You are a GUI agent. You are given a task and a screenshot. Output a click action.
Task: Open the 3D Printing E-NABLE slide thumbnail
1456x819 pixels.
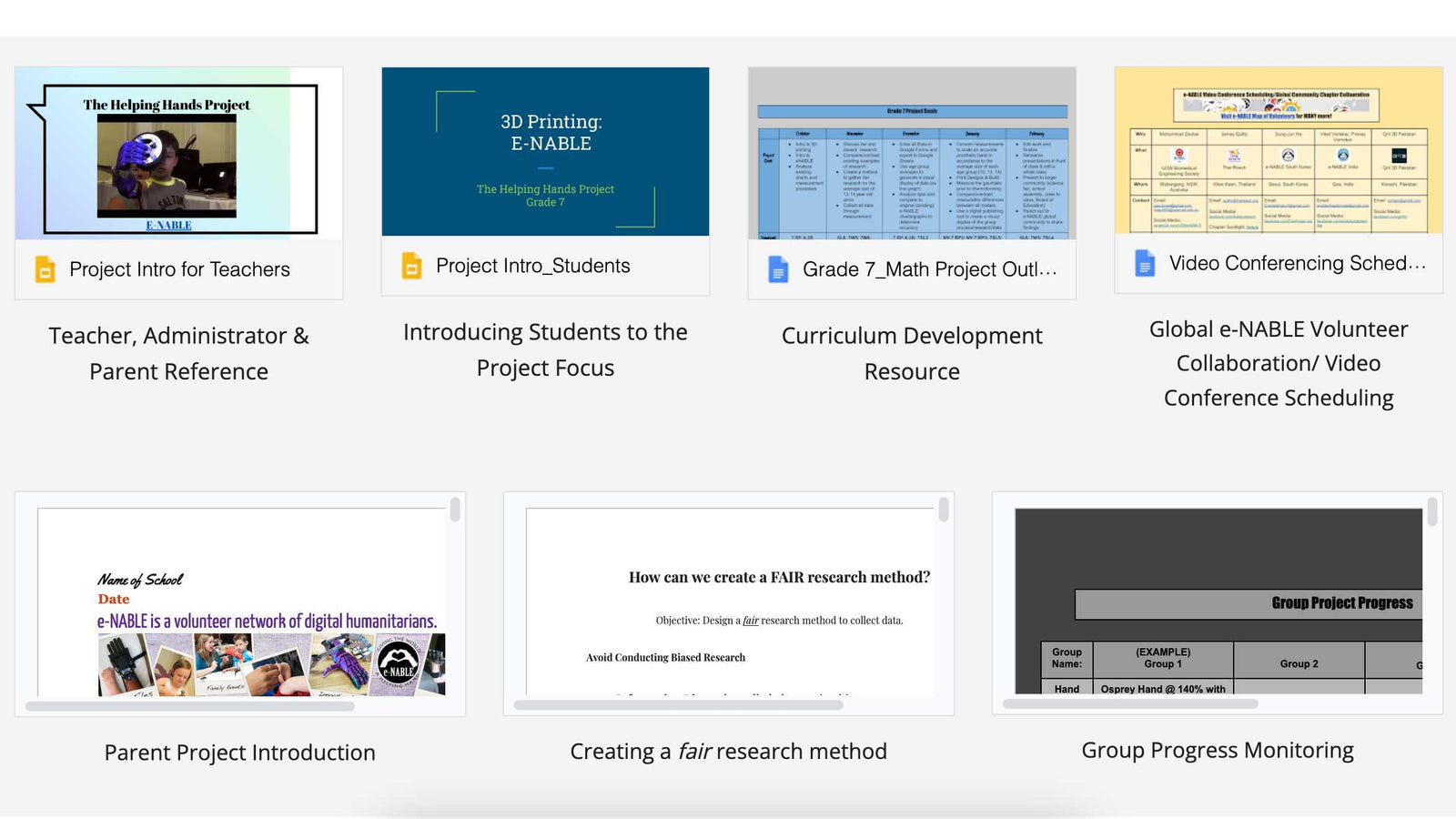click(545, 151)
